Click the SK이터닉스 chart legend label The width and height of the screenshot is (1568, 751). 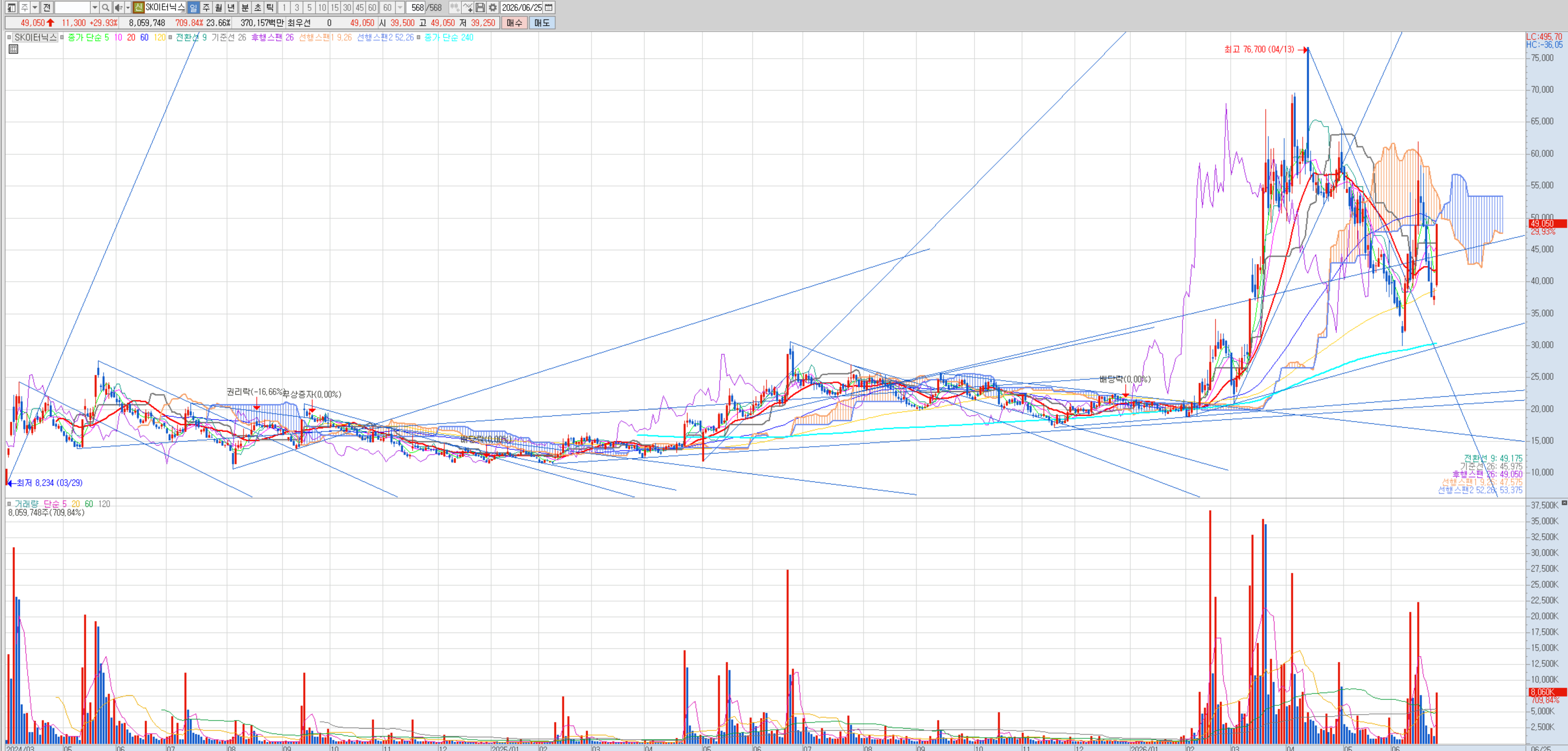(35, 37)
